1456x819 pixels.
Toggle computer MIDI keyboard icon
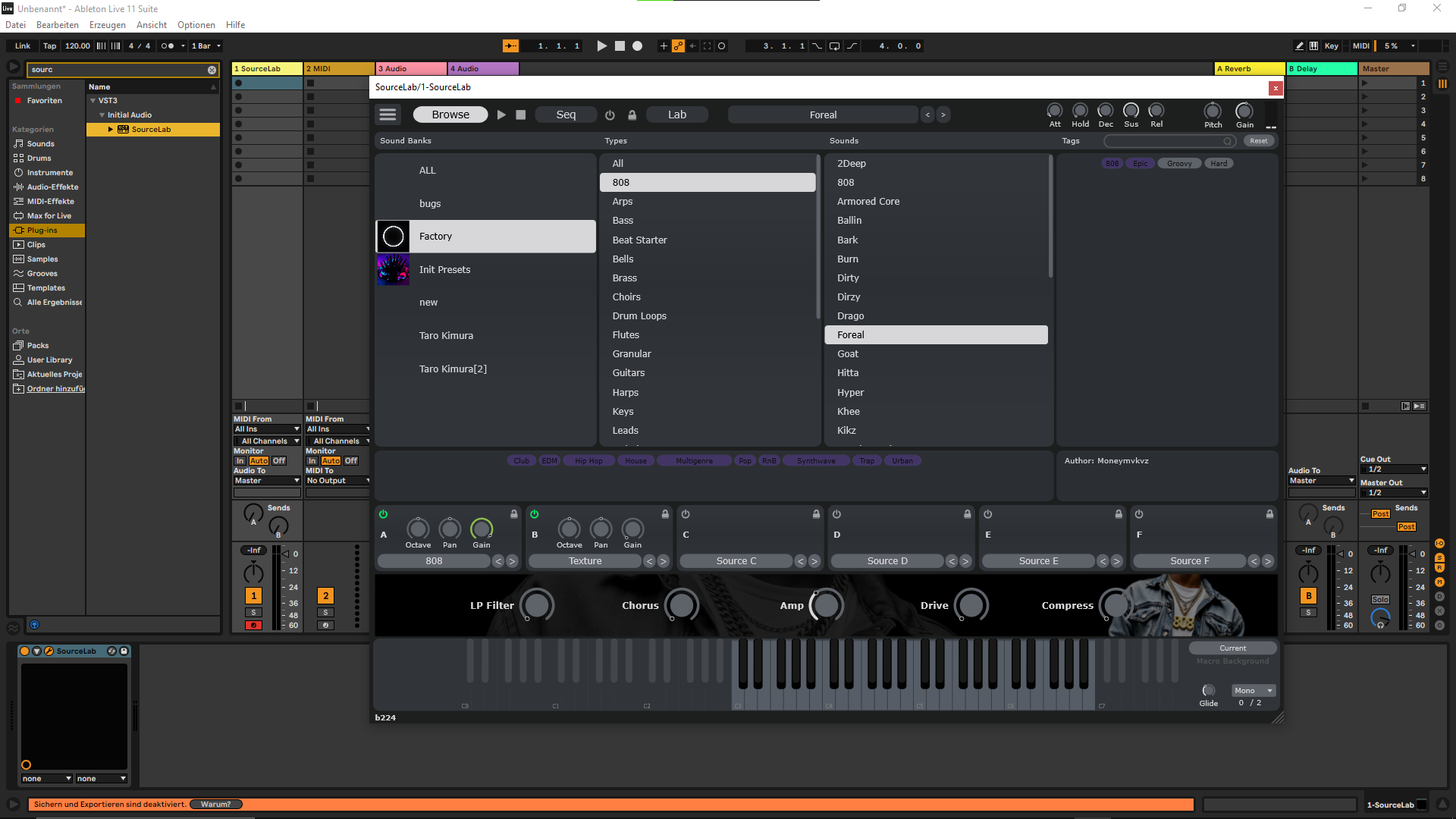click(x=1313, y=46)
